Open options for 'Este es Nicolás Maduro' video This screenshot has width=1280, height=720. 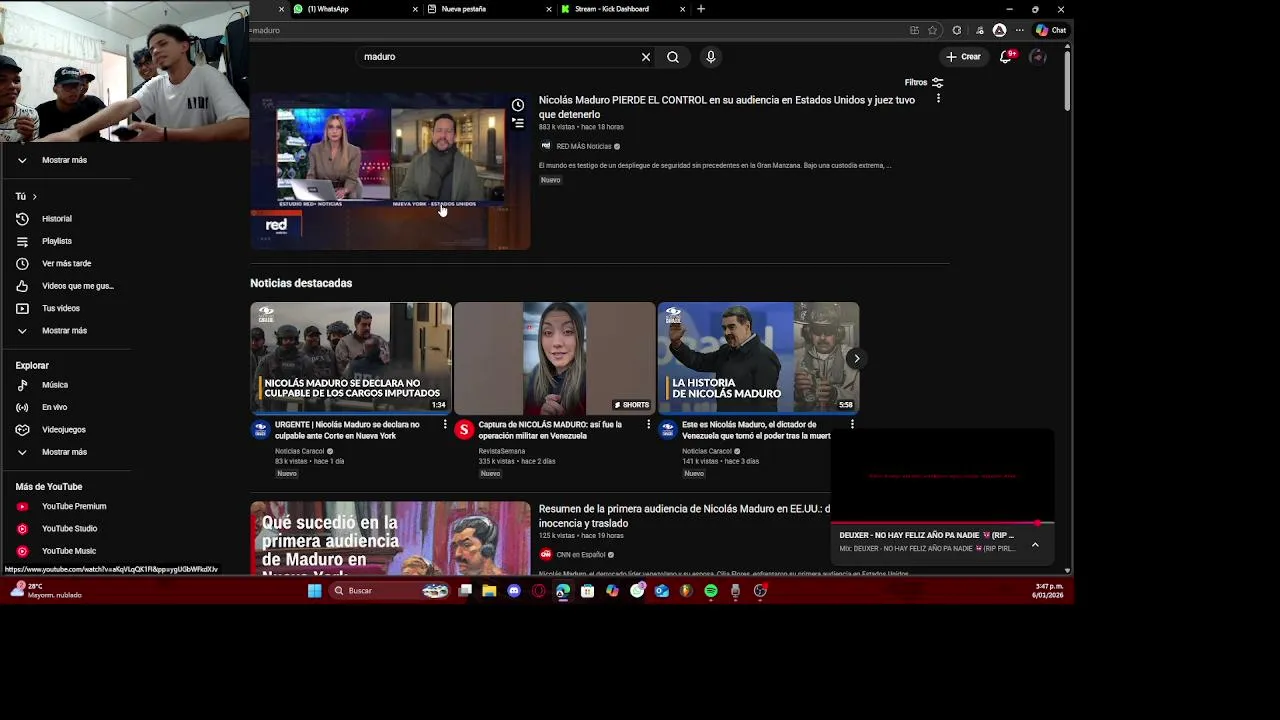tap(852, 425)
